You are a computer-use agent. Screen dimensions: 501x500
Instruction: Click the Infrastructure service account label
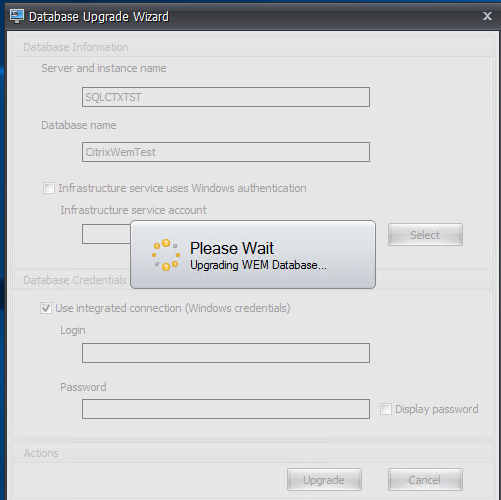[x=133, y=210]
